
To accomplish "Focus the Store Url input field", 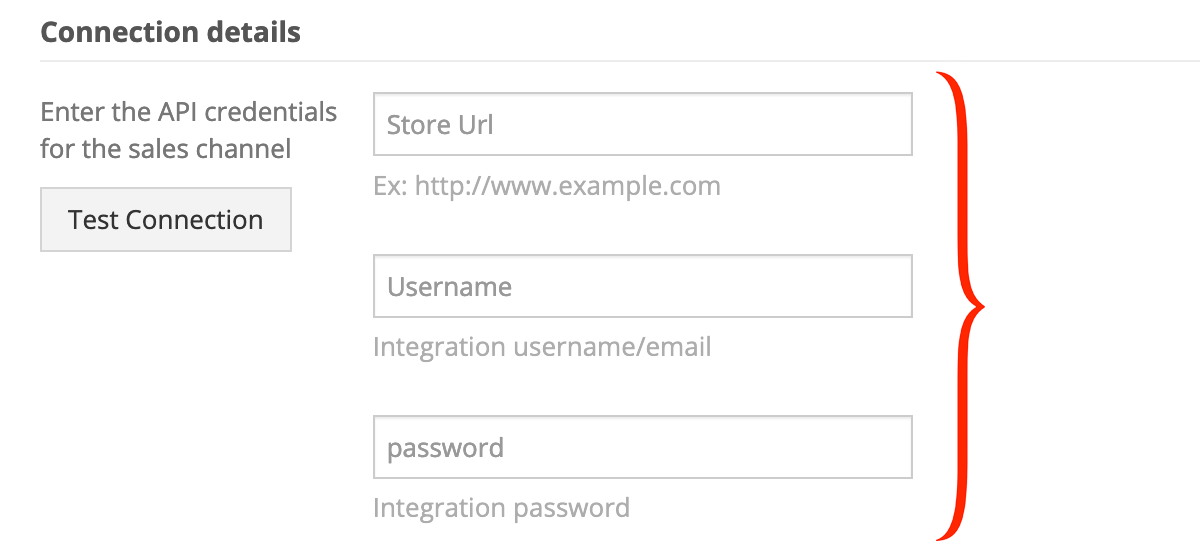I will 643,124.
